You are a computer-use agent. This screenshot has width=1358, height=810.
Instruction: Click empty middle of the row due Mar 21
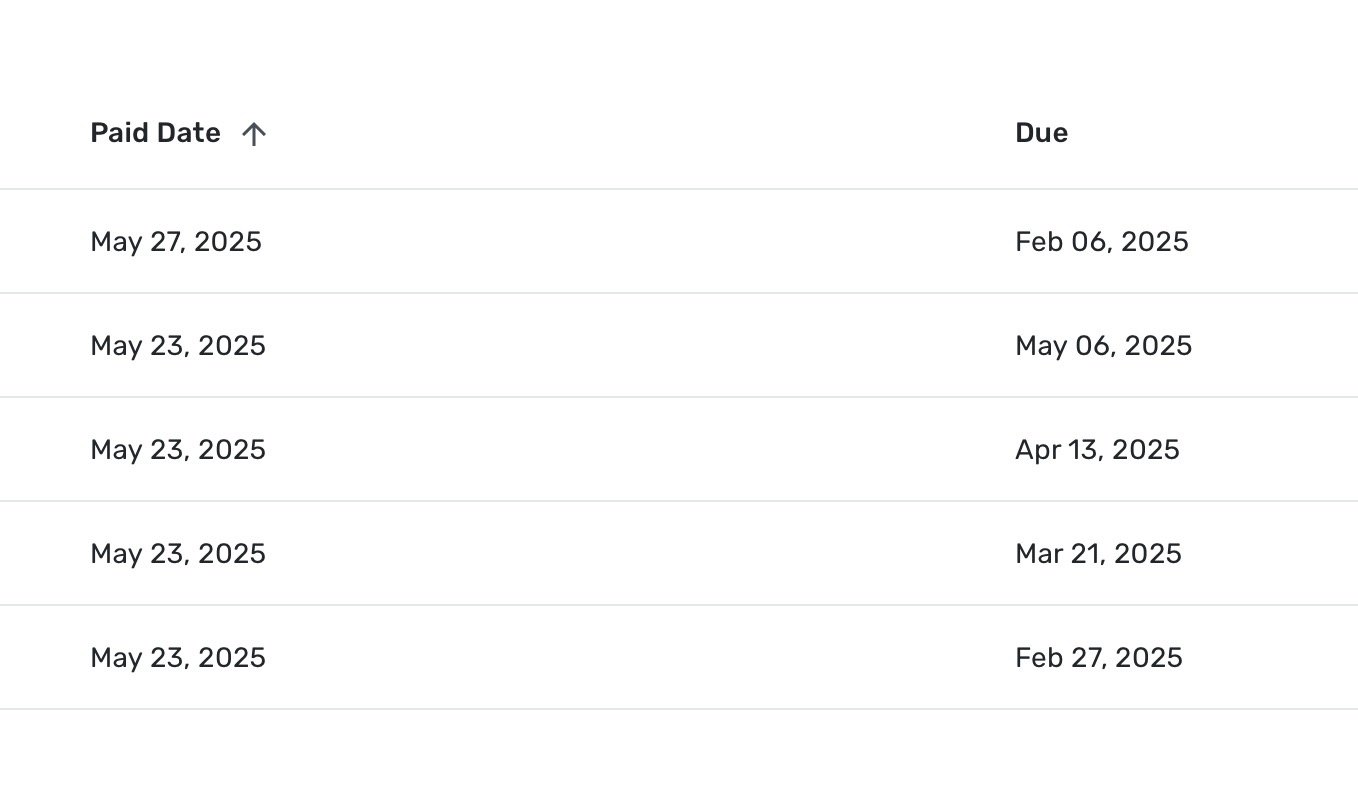coord(640,554)
